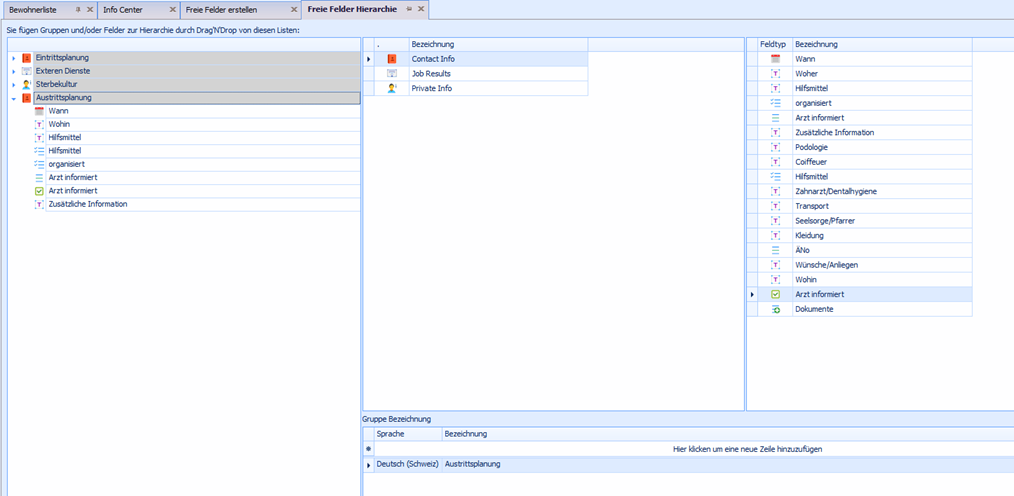This screenshot has height=496, width=1014.
Task: Click the Contact Info group icon
Action: point(392,59)
